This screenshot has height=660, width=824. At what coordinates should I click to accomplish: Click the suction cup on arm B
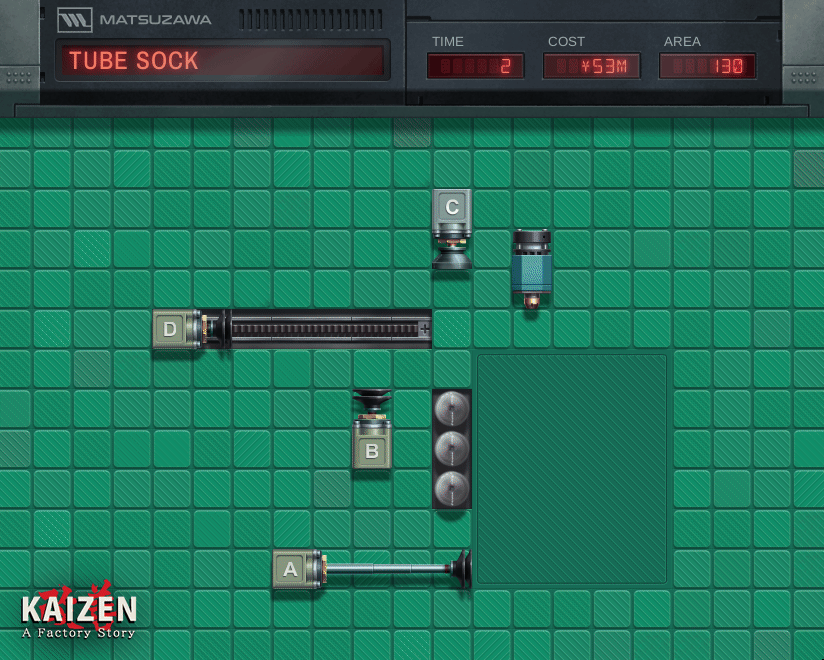pyautogui.click(x=372, y=400)
